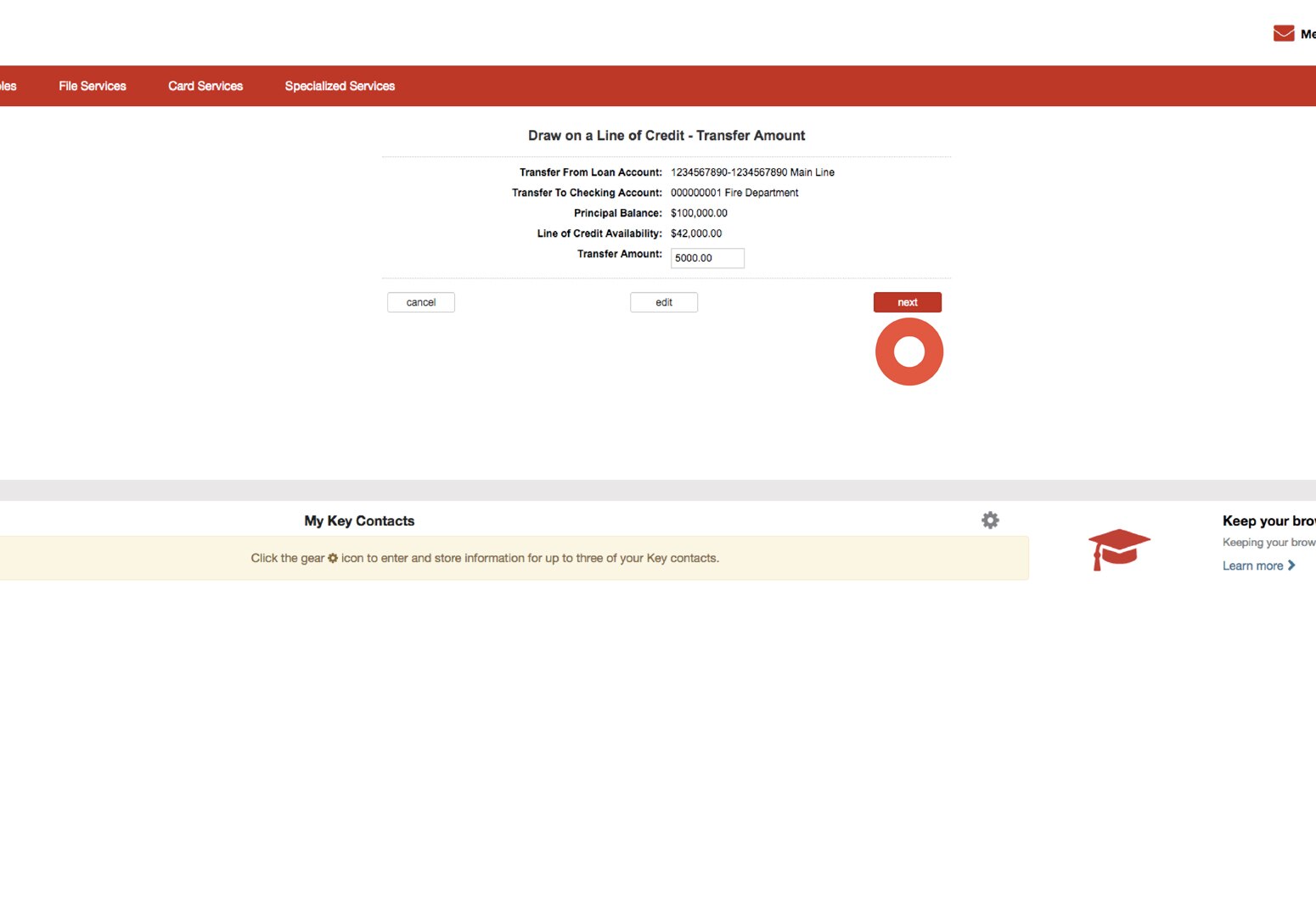Image resolution: width=1316 pixels, height=923 pixels.
Task: Open the Specialized Services menu
Action: [x=340, y=86]
